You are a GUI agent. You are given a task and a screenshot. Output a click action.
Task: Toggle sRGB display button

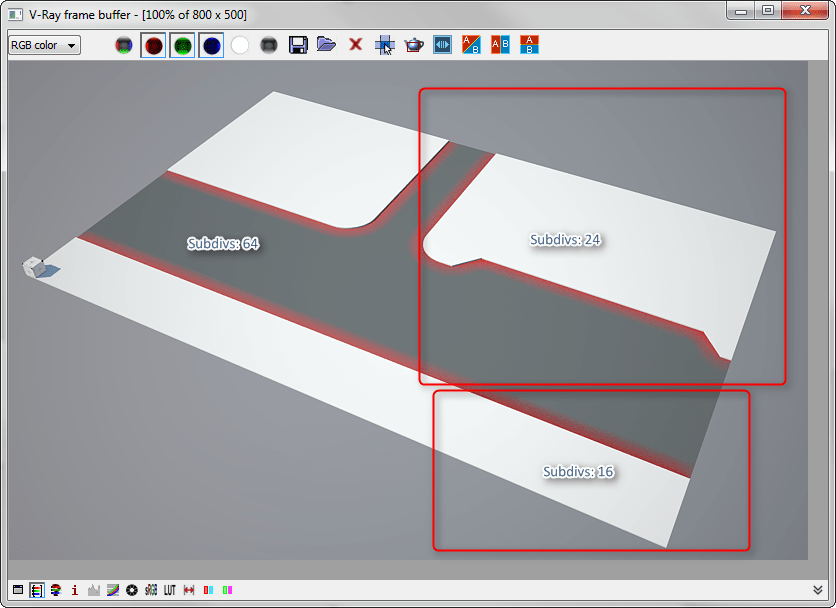click(x=151, y=590)
